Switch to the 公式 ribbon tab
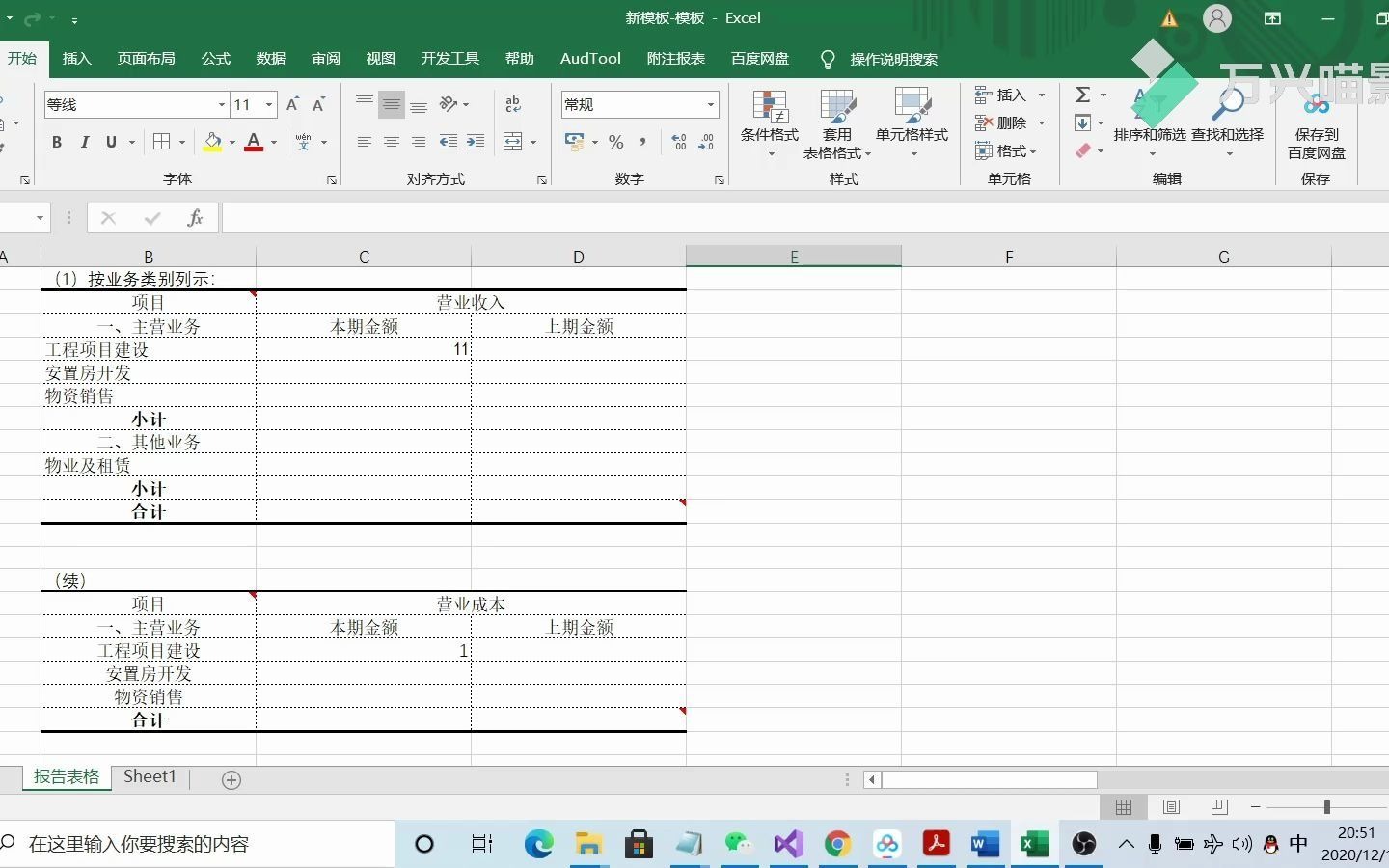 coord(216,59)
